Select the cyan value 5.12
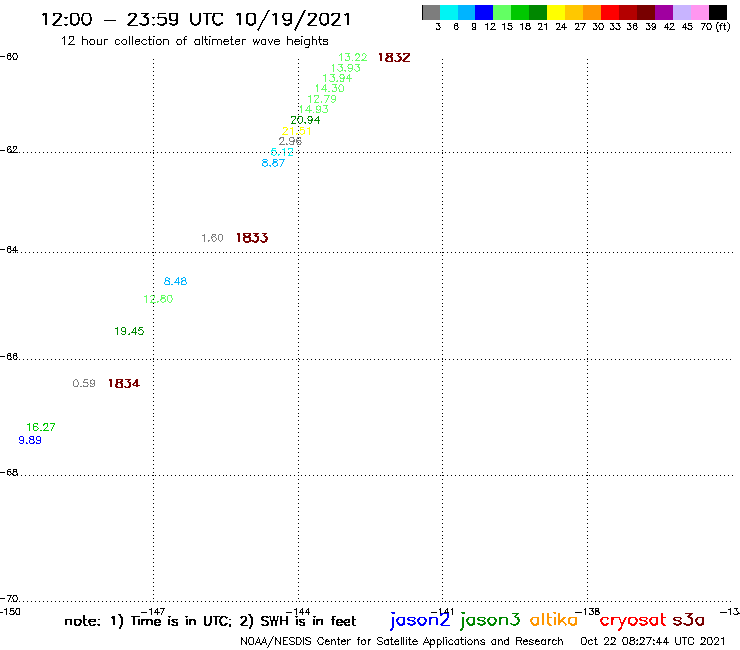Image resolution: width=740 pixels, height=650 pixels. (282, 152)
